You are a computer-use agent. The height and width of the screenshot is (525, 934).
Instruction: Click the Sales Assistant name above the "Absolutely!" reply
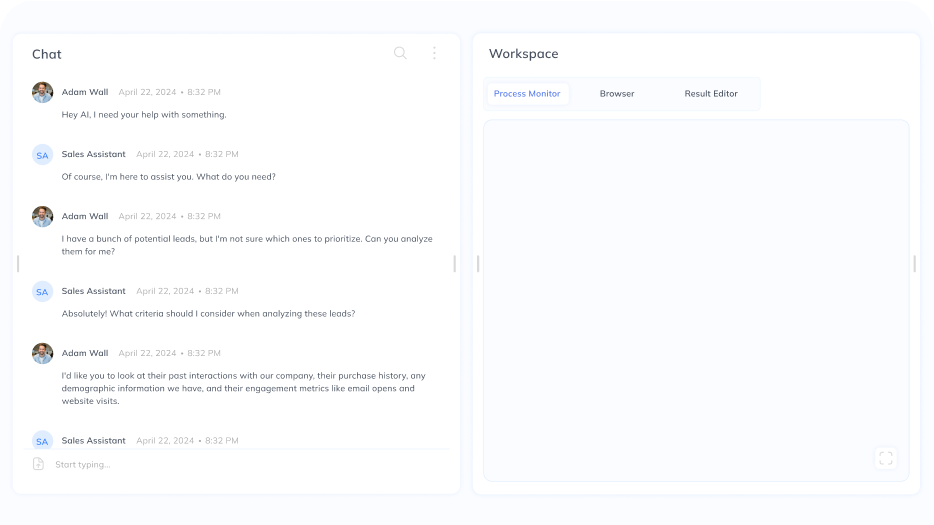[x=94, y=291]
